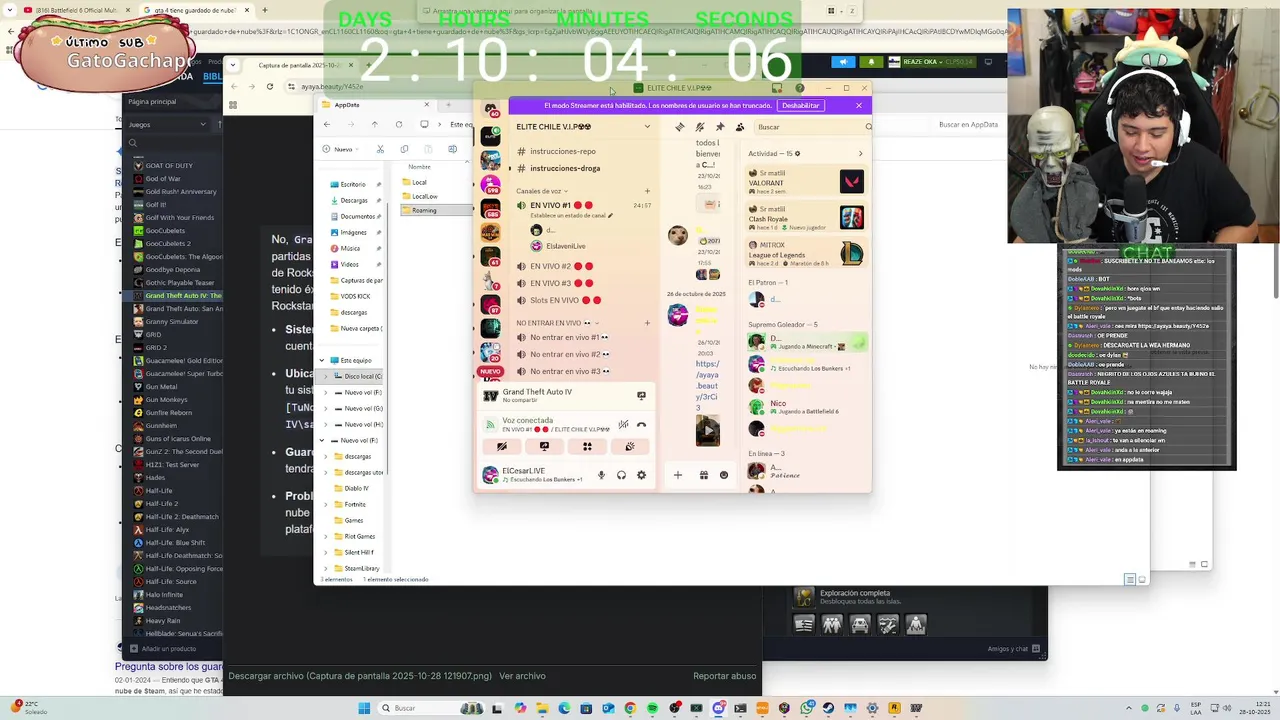Play the video attachment in Discord chat
Screen dimensions: 1280x720
[707, 431]
